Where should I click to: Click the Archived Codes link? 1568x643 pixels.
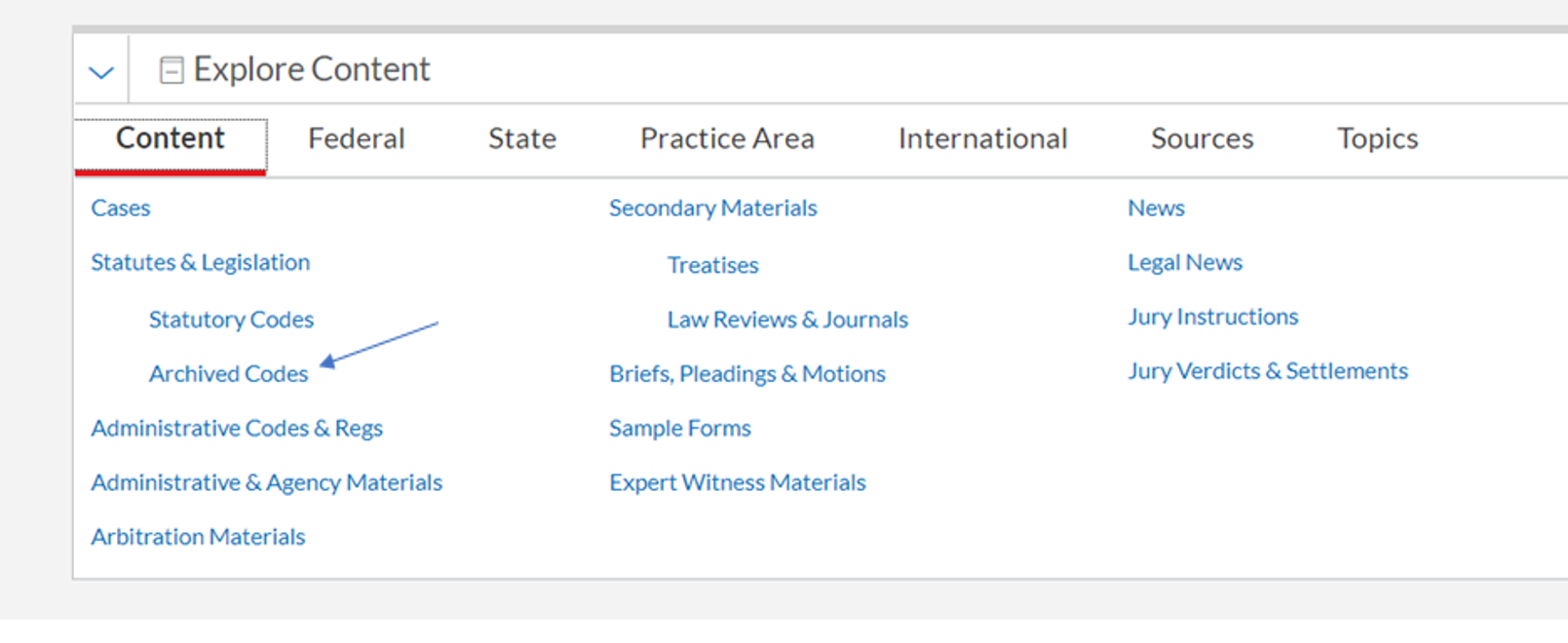228,373
